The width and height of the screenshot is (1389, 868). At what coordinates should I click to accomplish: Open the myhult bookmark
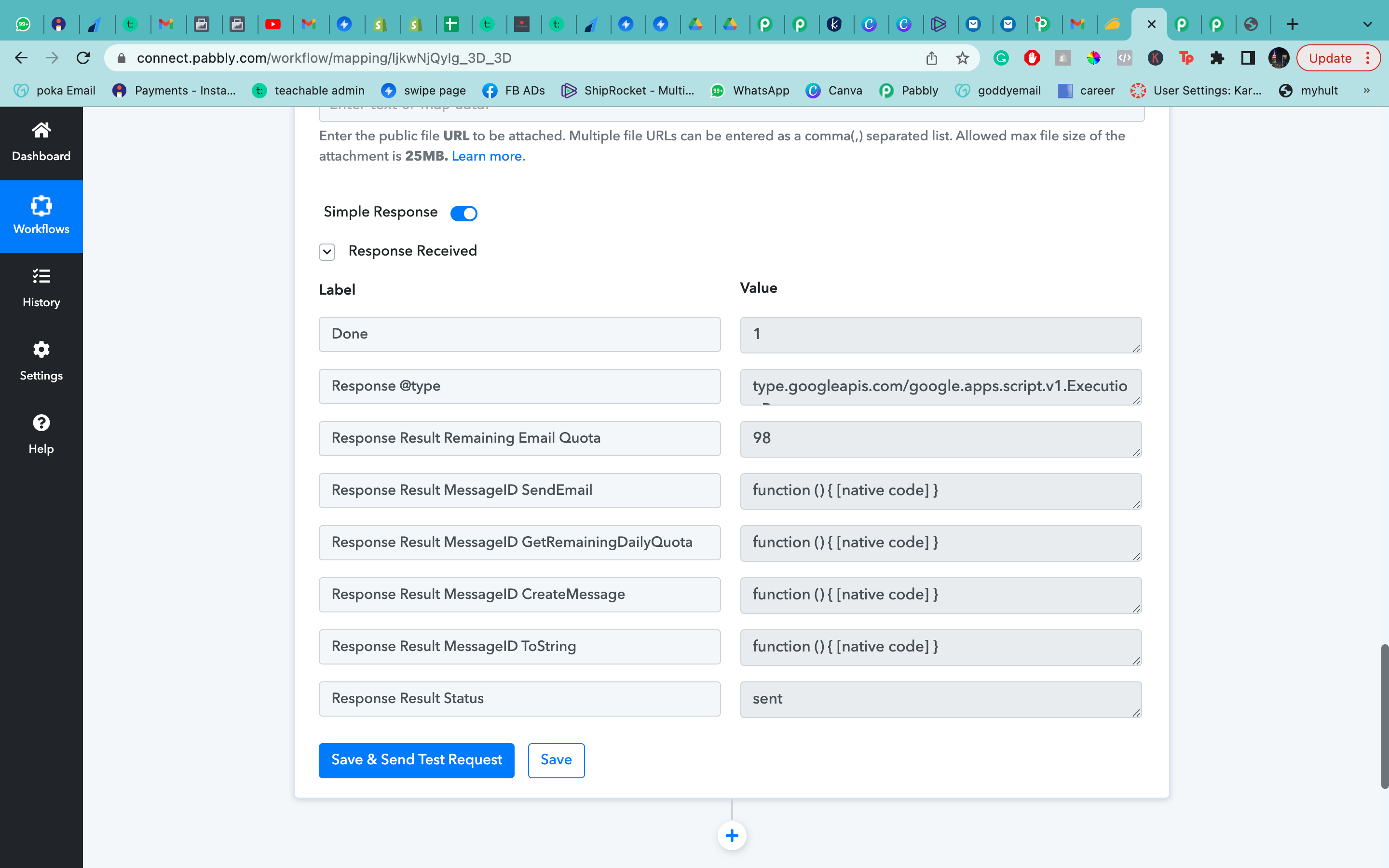coord(1308,90)
